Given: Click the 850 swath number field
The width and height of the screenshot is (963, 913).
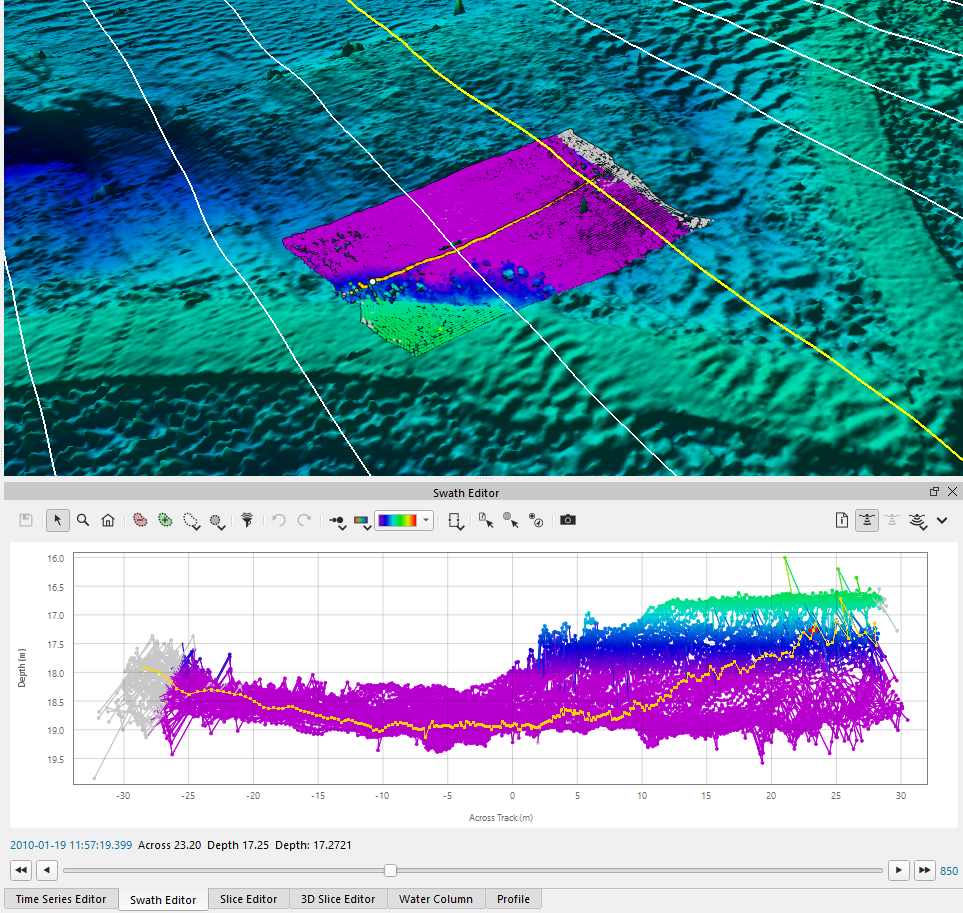Looking at the screenshot, I should (948, 871).
